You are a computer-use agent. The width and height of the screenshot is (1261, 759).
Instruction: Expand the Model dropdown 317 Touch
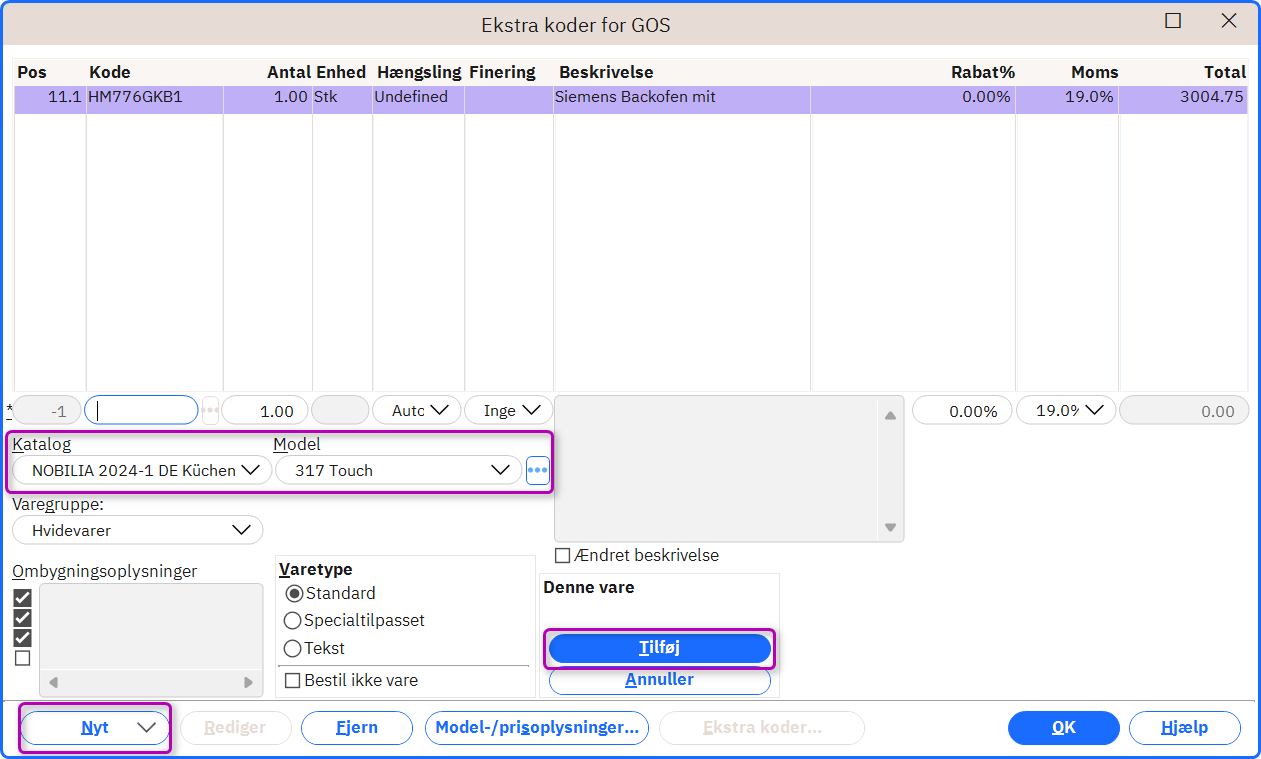tap(398, 470)
